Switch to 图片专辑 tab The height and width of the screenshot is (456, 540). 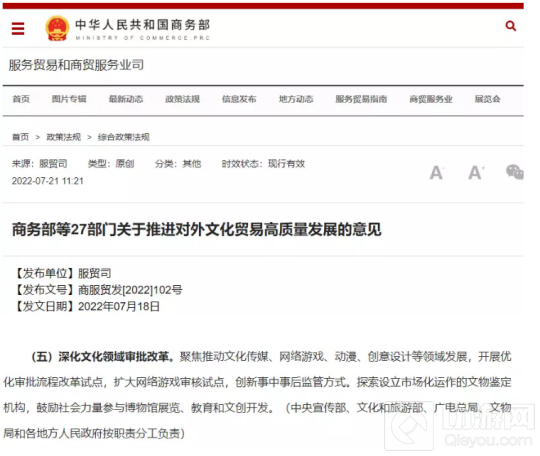(69, 99)
